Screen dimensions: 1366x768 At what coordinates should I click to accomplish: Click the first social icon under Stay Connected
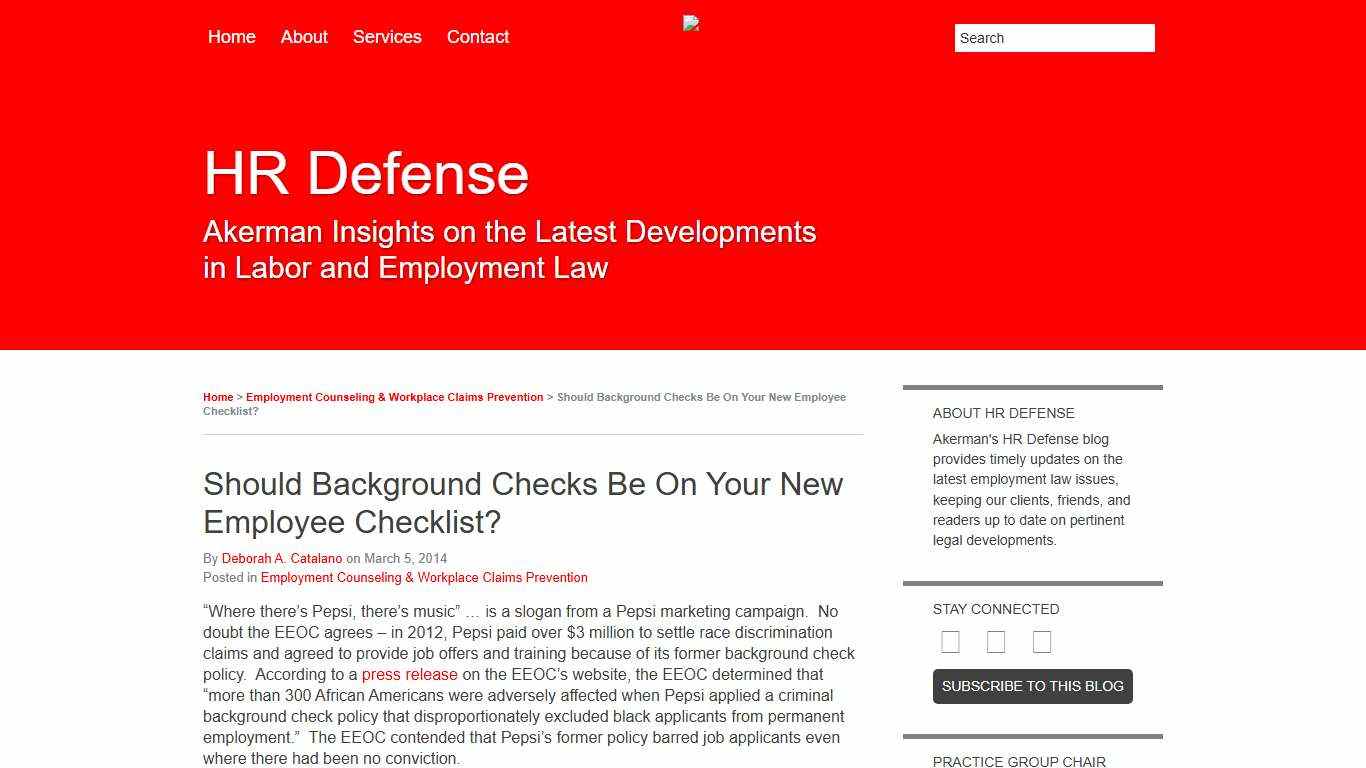point(950,642)
